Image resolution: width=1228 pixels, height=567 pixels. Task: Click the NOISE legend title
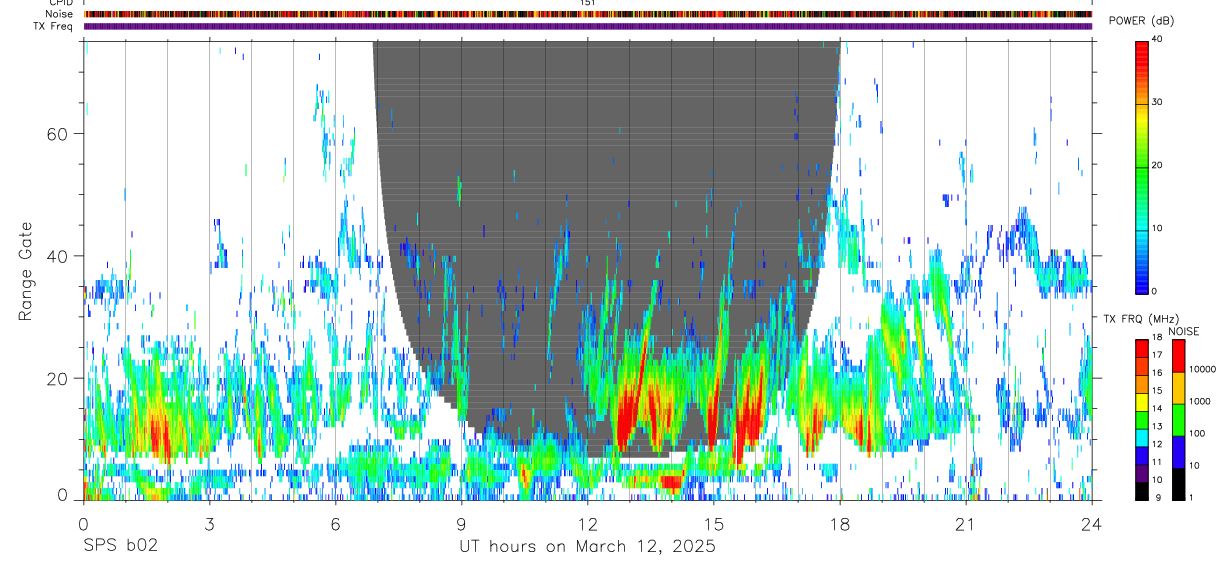click(x=1184, y=331)
